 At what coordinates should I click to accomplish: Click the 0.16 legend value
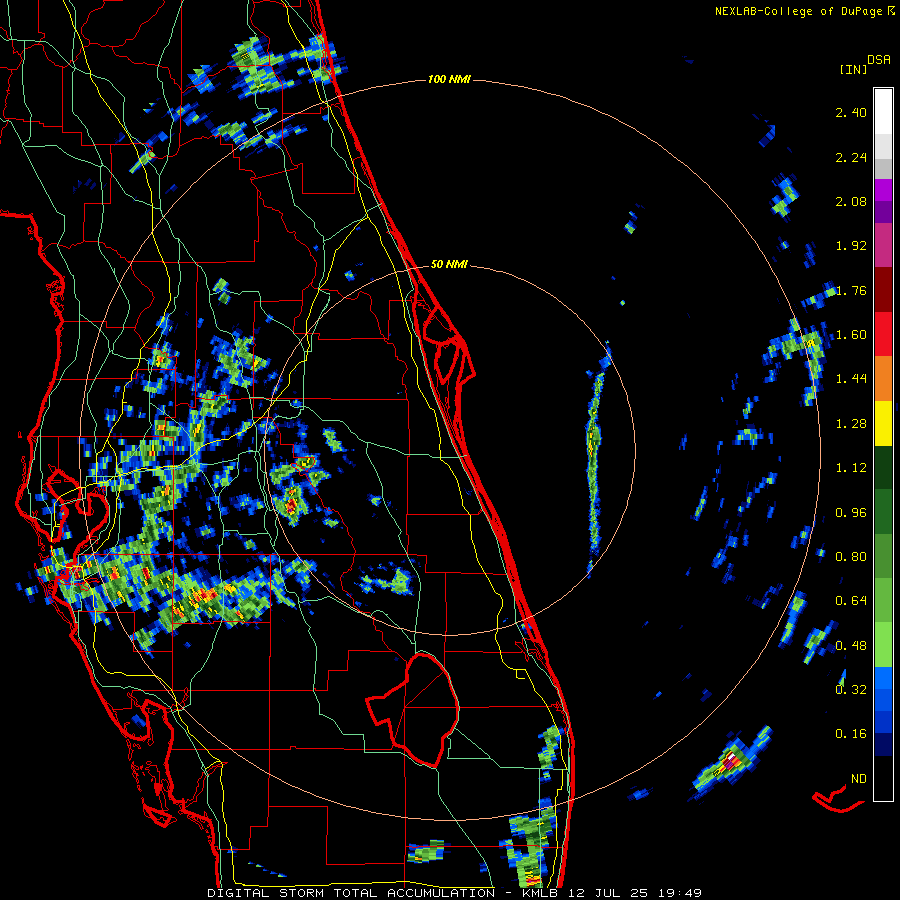click(x=851, y=734)
